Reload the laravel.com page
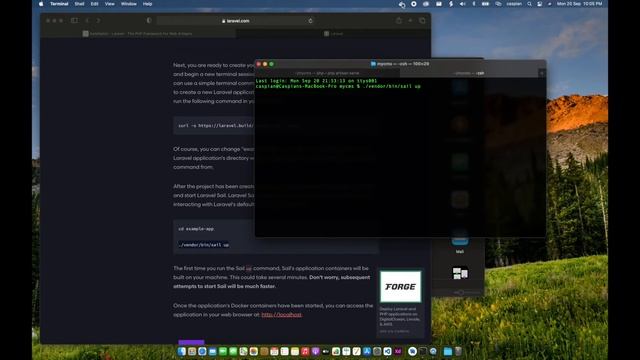640x360 pixels. [311, 20]
